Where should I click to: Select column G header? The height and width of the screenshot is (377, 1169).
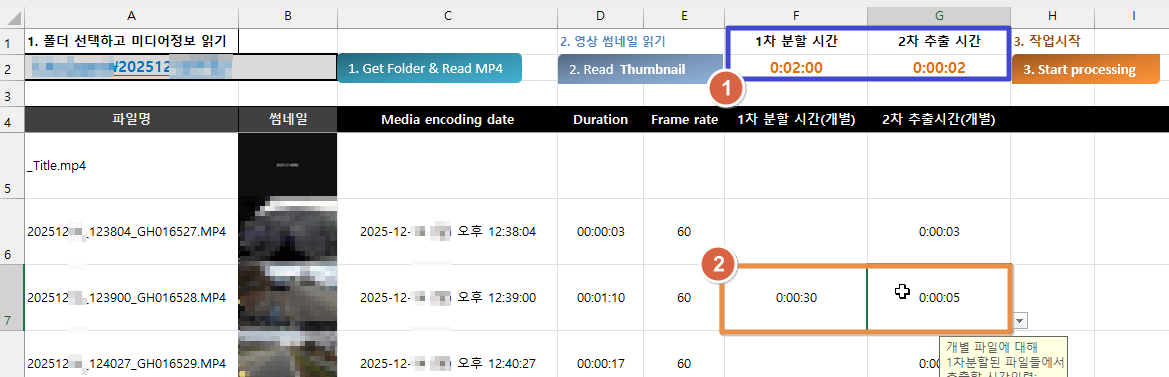[x=939, y=15]
